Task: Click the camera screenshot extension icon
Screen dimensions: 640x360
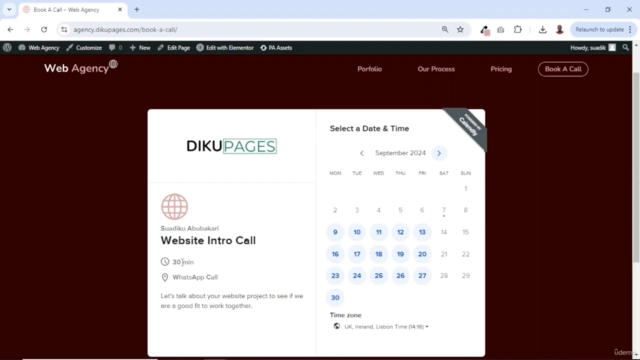Action: [x=500, y=29]
